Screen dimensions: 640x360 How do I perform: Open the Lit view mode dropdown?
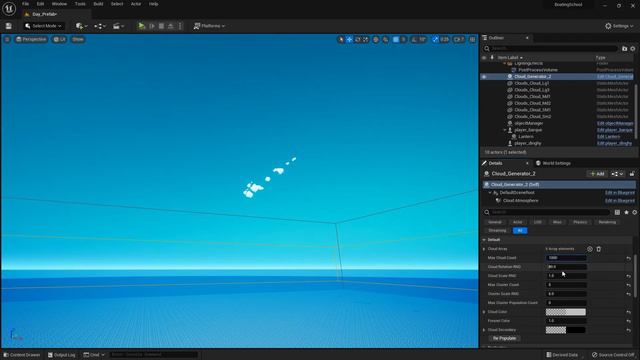tap(60, 40)
